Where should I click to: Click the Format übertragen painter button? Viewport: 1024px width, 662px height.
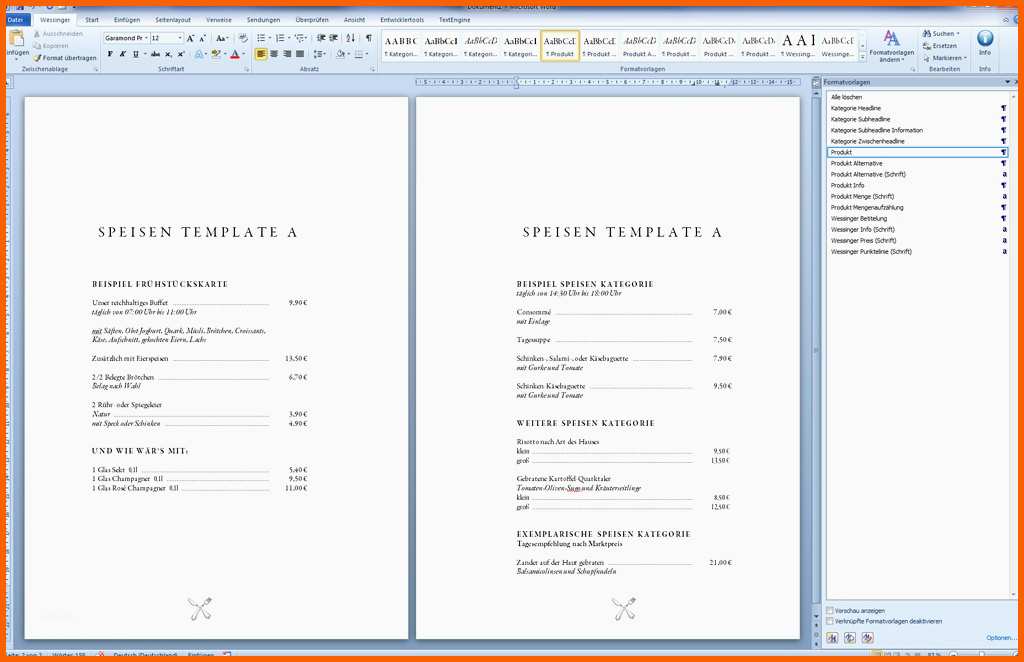point(68,58)
